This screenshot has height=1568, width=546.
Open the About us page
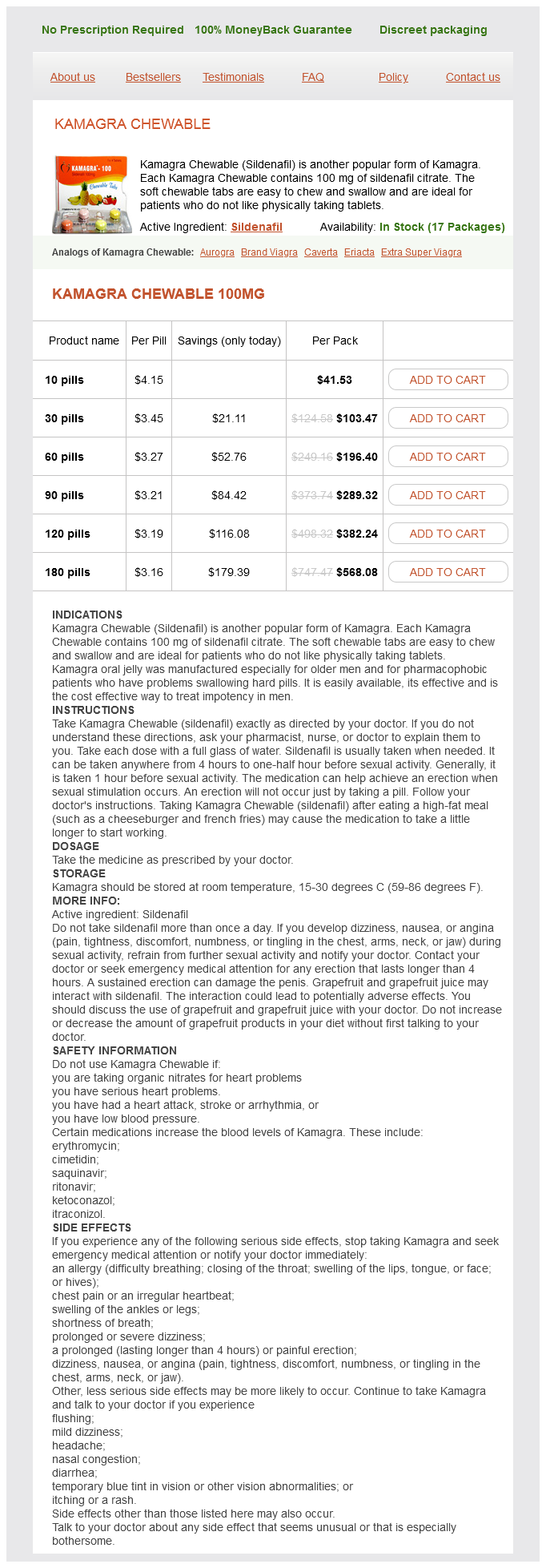[73, 77]
